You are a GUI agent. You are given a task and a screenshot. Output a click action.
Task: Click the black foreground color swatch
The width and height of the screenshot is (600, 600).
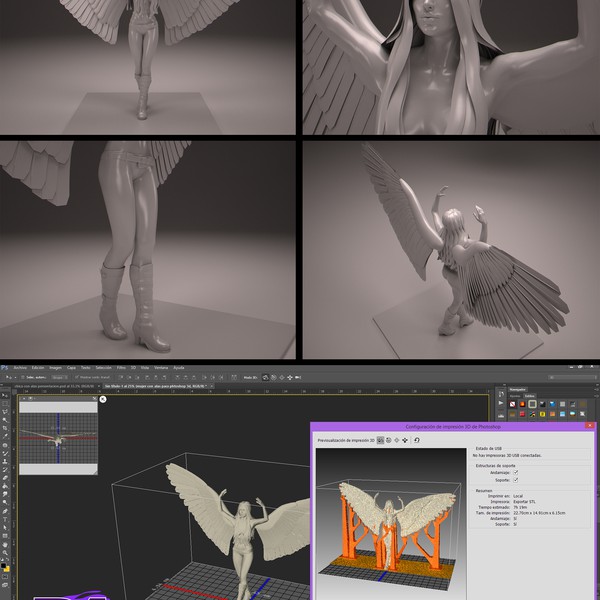(x=3, y=565)
